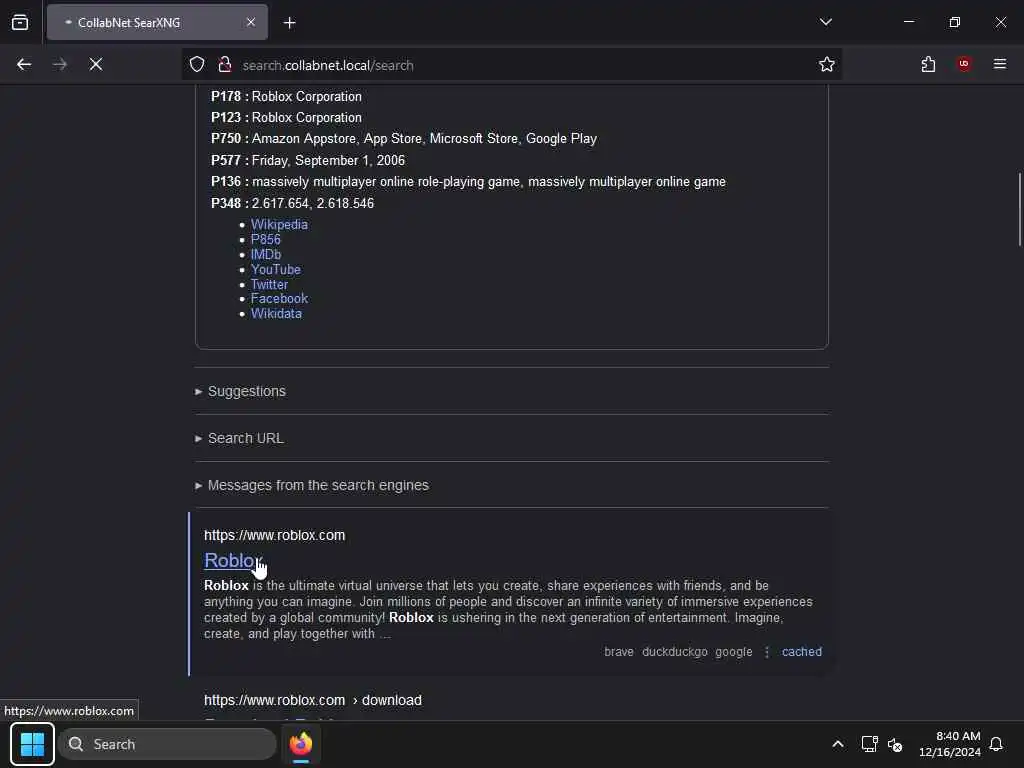Click the P348 version numbers row
This screenshot has height=768, width=1024.
(293, 203)
